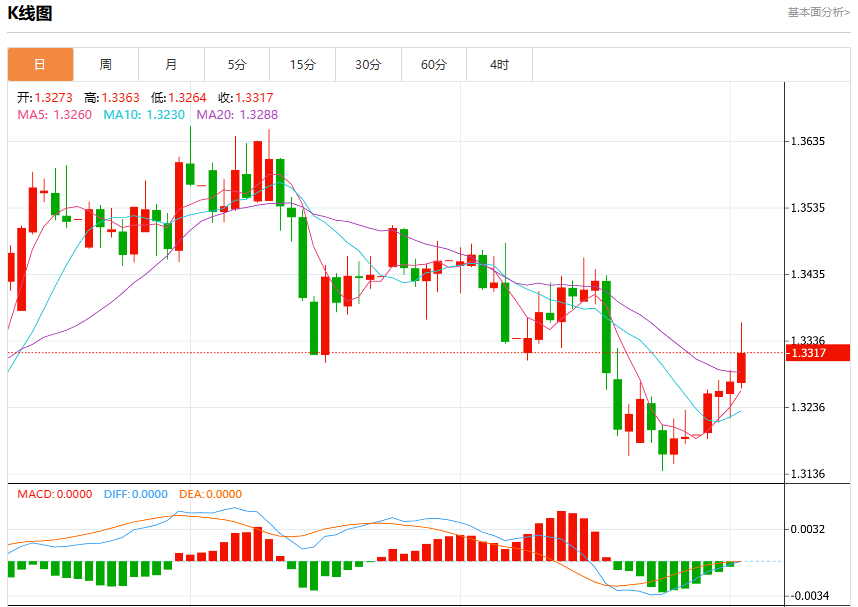858x607 pixels.
Task: Click the red 1.3317 current price tag
Action: click(818, 352)
